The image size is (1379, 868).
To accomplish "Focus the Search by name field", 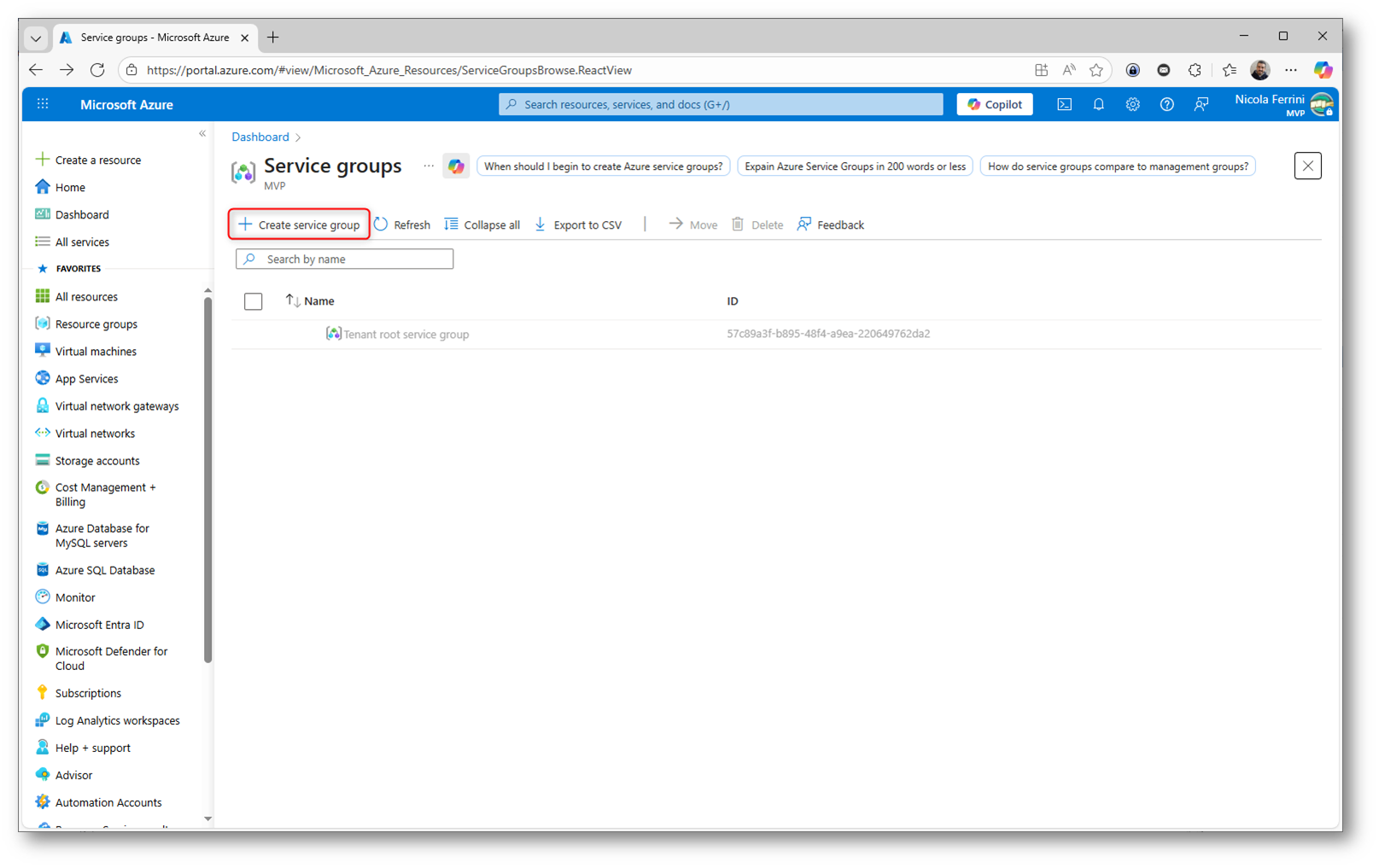I will point(345,259).
